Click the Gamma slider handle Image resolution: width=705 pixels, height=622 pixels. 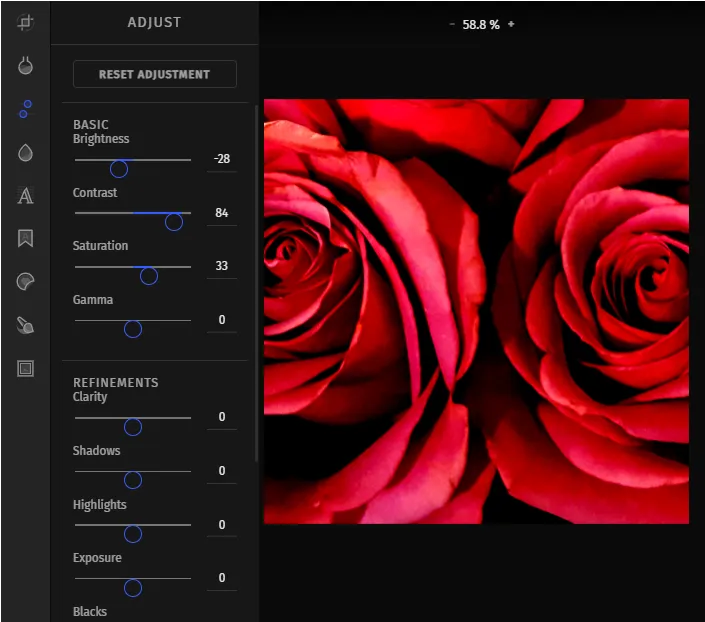coord(133,329)
